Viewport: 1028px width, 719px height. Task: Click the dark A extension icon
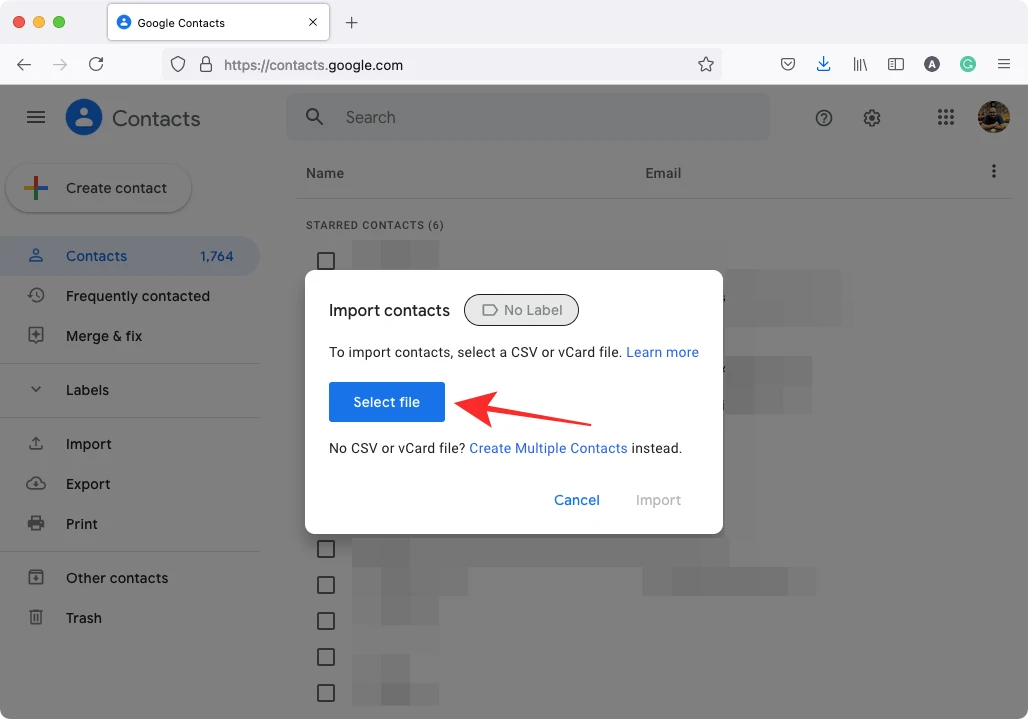[x=932, y=64]
